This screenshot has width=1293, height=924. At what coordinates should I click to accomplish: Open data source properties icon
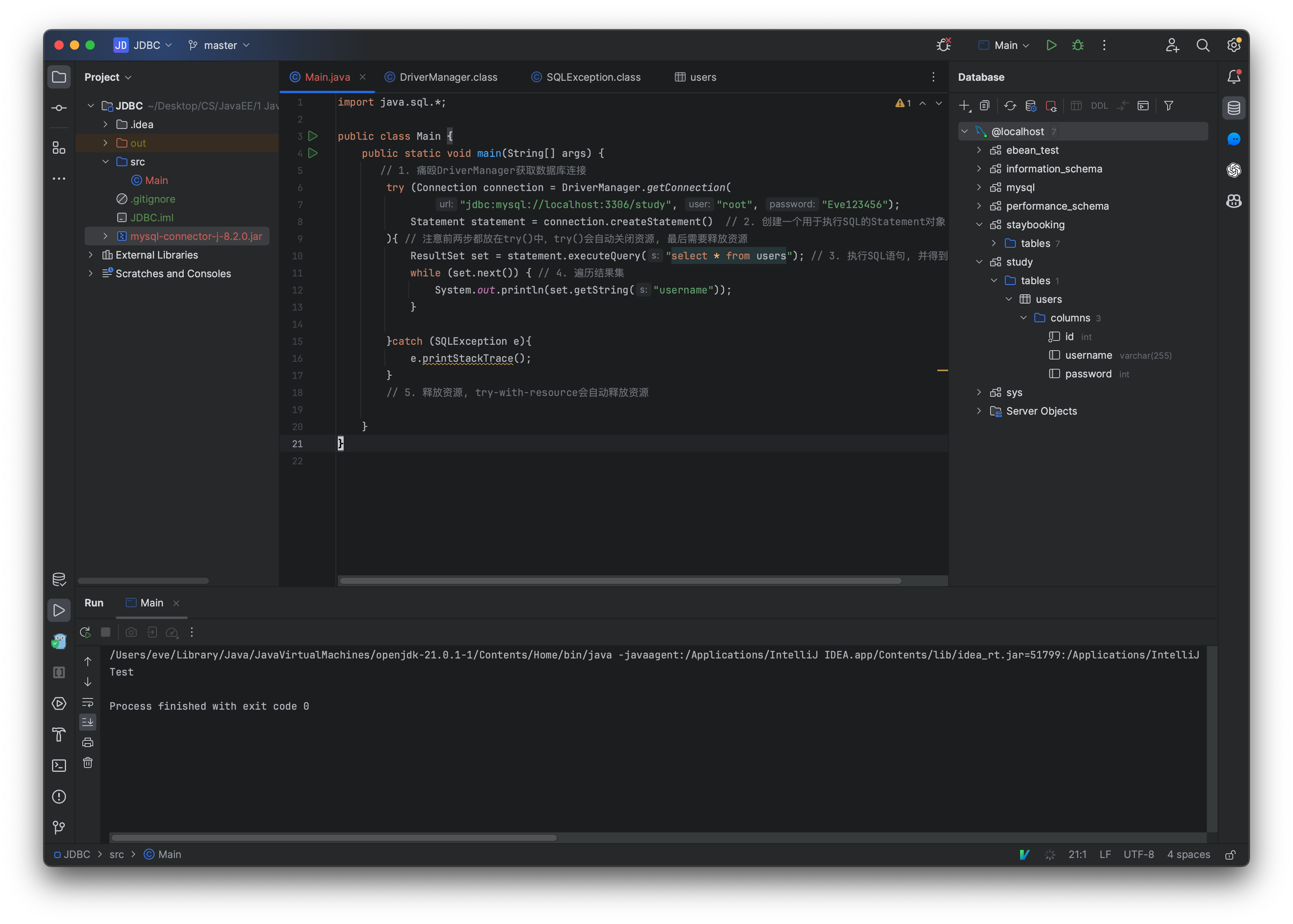point(1031,106)
